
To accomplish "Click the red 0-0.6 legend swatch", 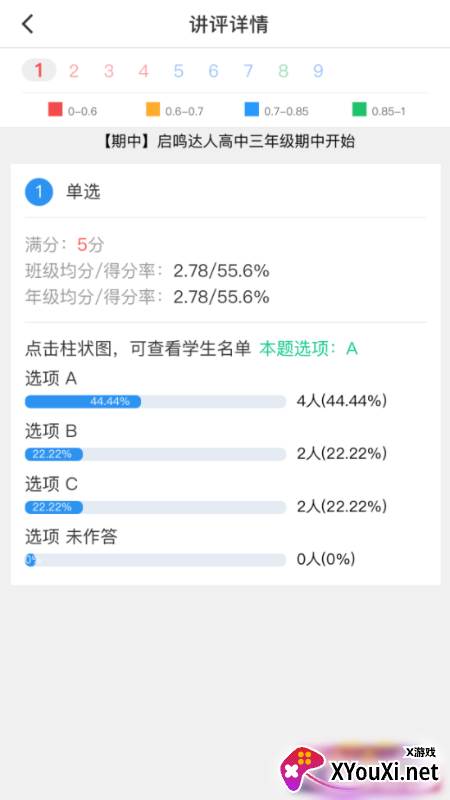I will click(55, 109).
